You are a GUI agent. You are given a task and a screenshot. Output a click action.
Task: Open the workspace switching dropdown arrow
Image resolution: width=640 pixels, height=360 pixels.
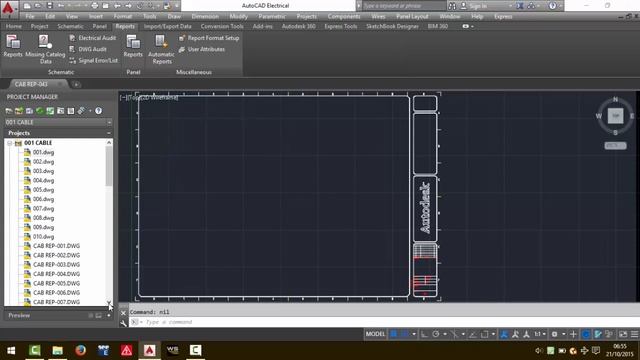(564, 334)
